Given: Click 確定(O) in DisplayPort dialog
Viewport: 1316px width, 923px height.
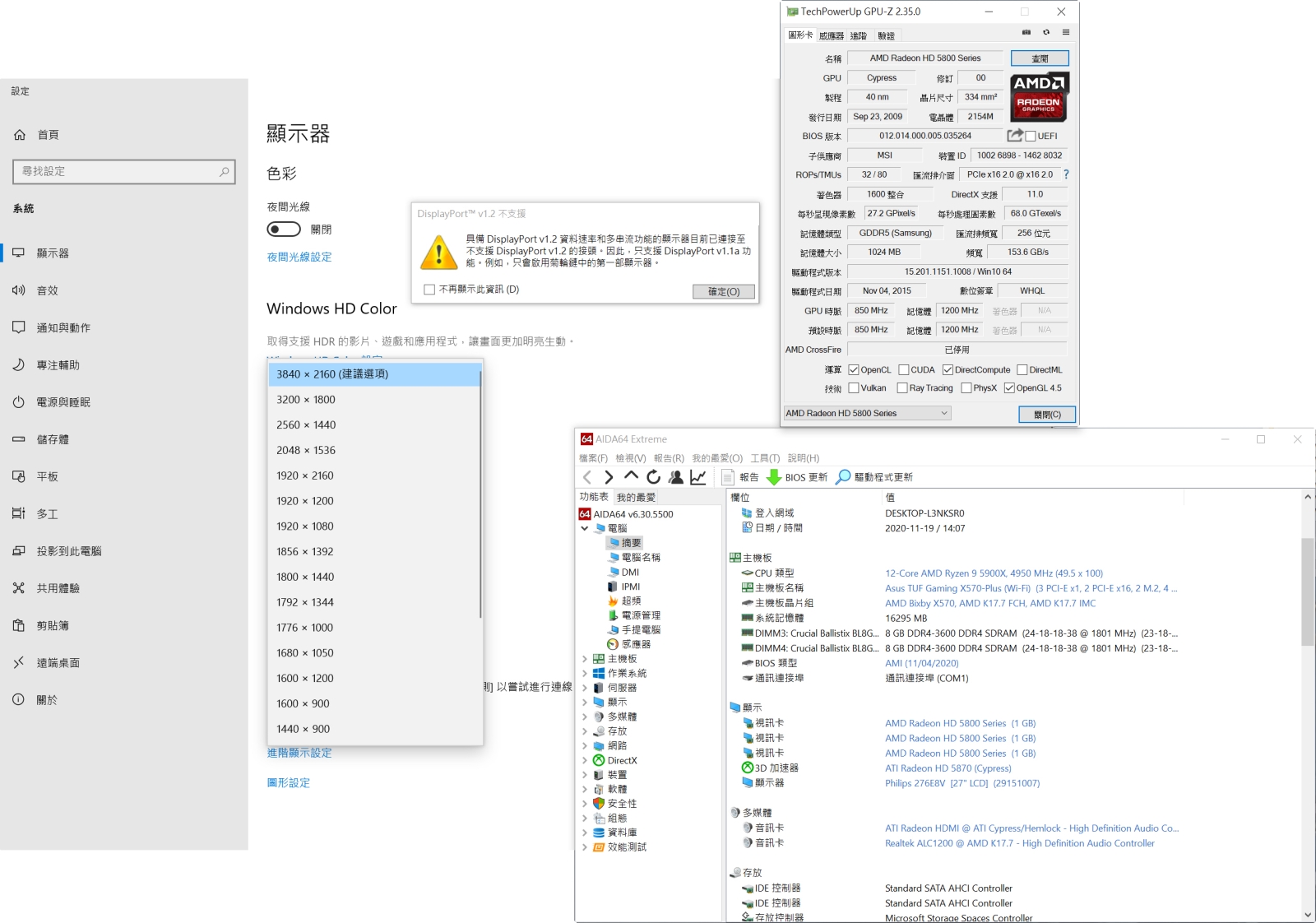Looking at the screenshot, I should 723,292.
